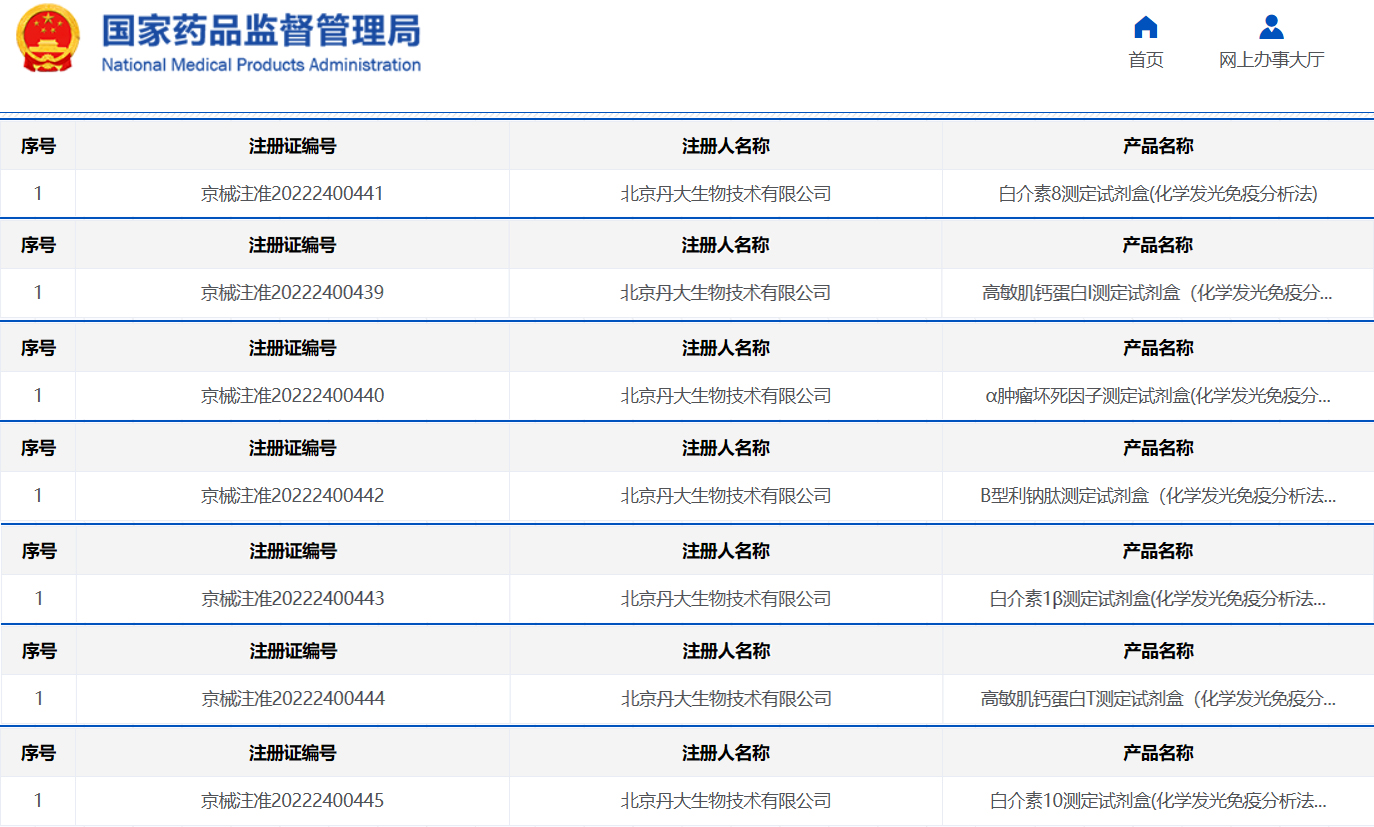Click 北京丹大生物技术有限公司 in the 20222400443 row
Image resolution: width=1374 pixels, height=827 pixels.
(x=726, y=599)
